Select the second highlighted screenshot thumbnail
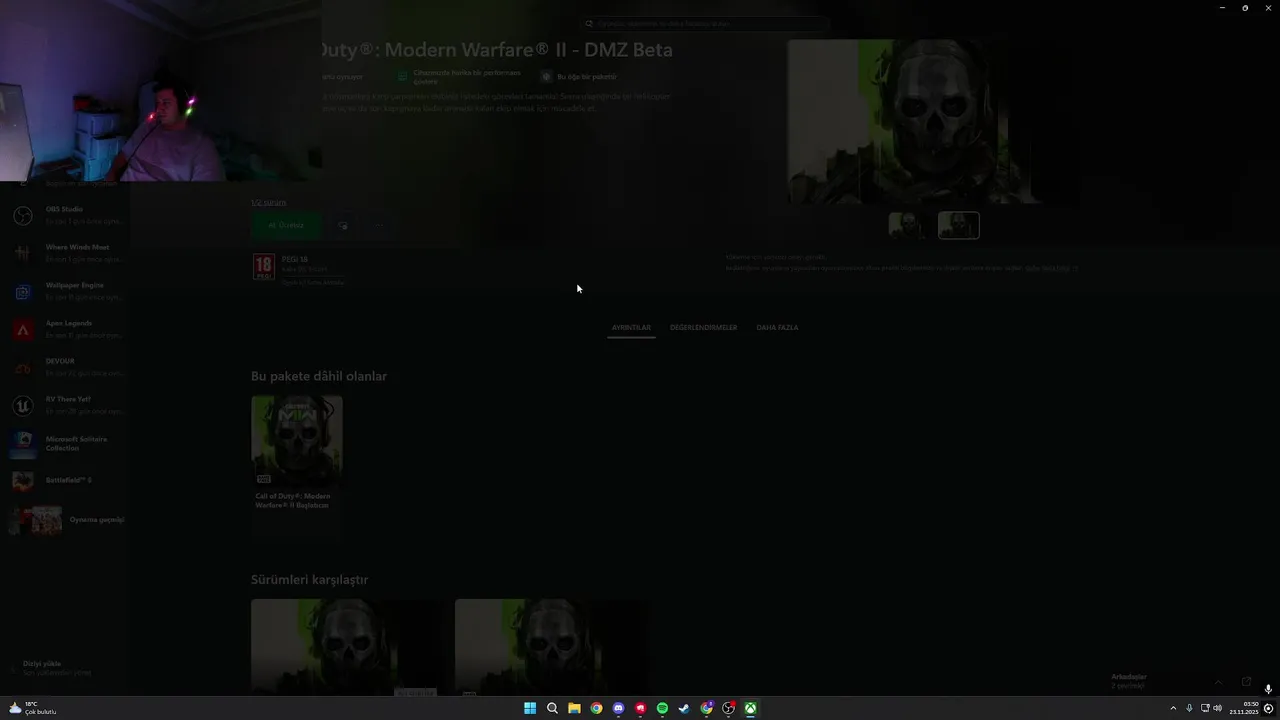1280x720 pixels. [x=958, y=226]
